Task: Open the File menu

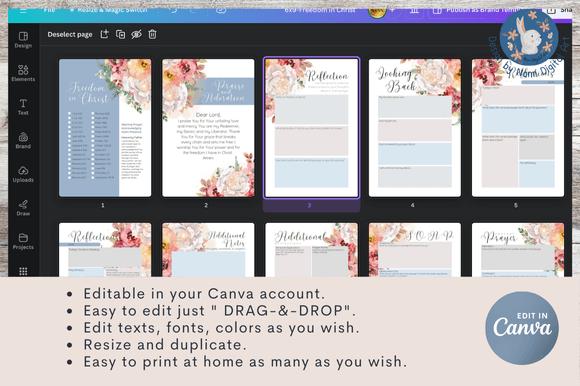Action: coord(49,10)
